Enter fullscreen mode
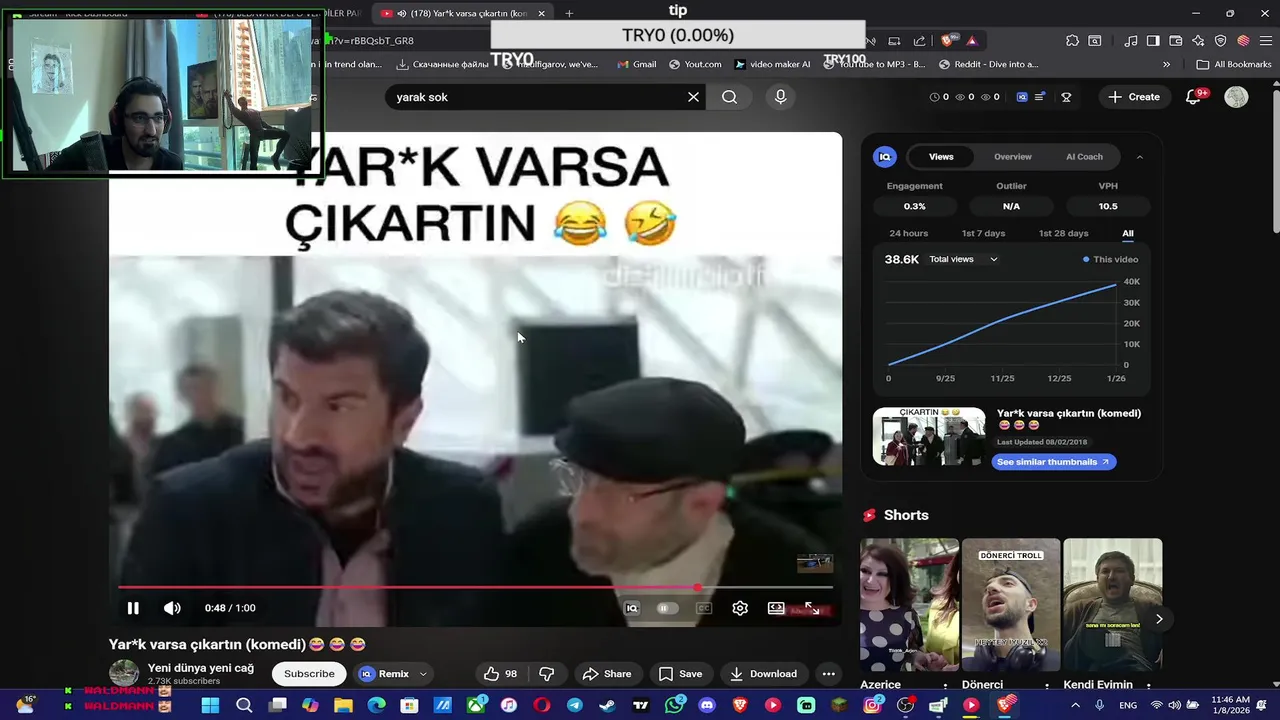This screenshot has height=720, width=1280. pyautogui.click(x=812, y=608)
